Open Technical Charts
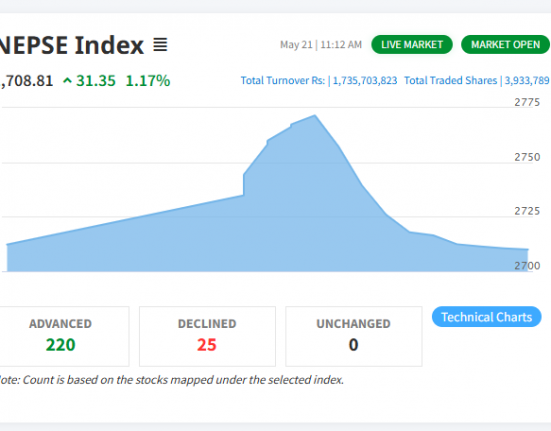The width and height of the screenshot is (551, 431). [487, 317]
